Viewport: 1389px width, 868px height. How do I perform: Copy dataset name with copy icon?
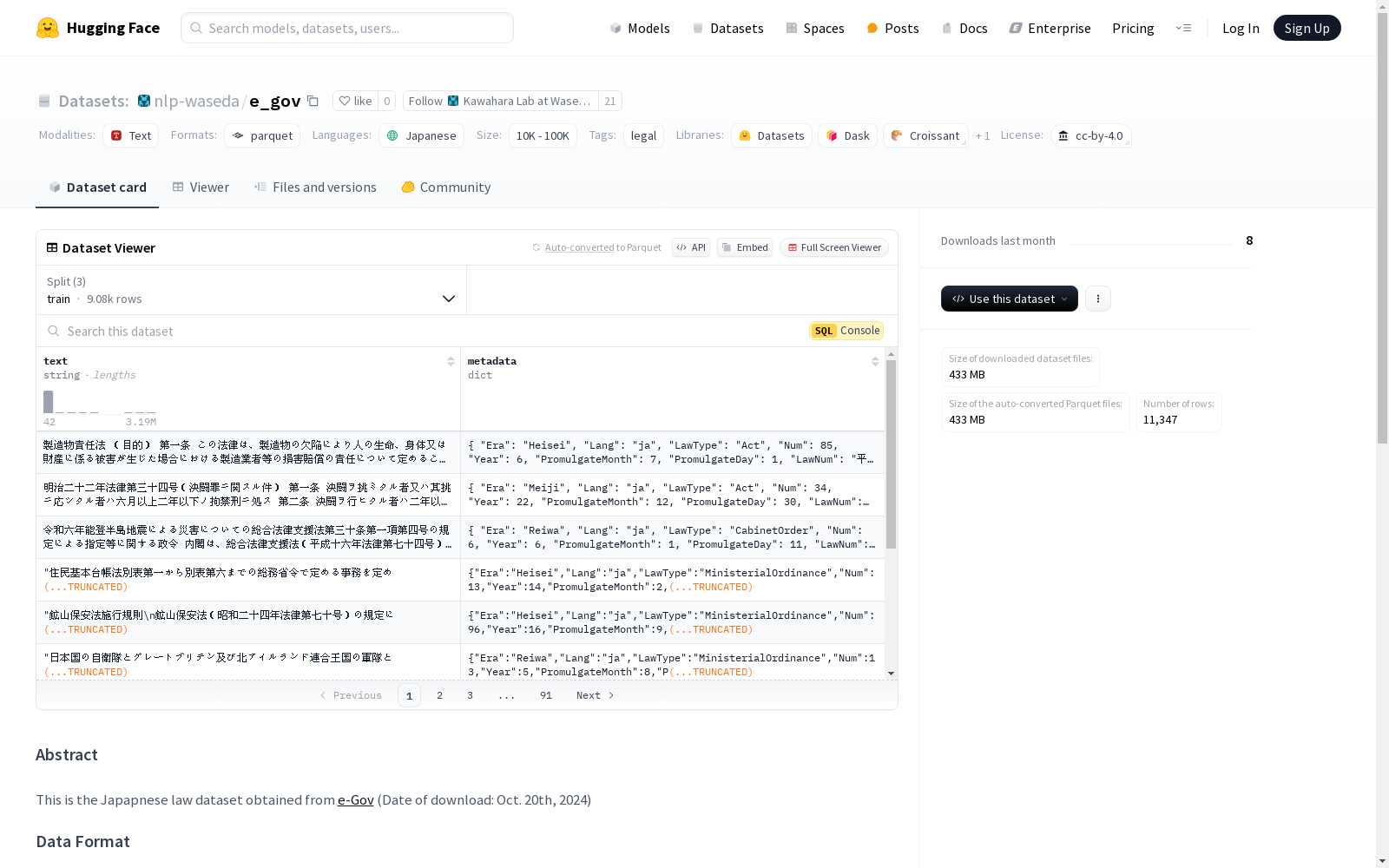pos(313,101)
